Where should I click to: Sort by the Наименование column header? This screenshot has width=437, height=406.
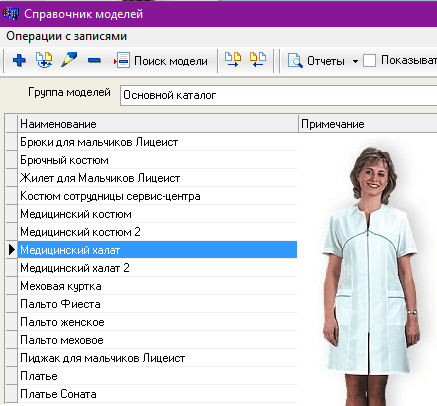point(158,124)
